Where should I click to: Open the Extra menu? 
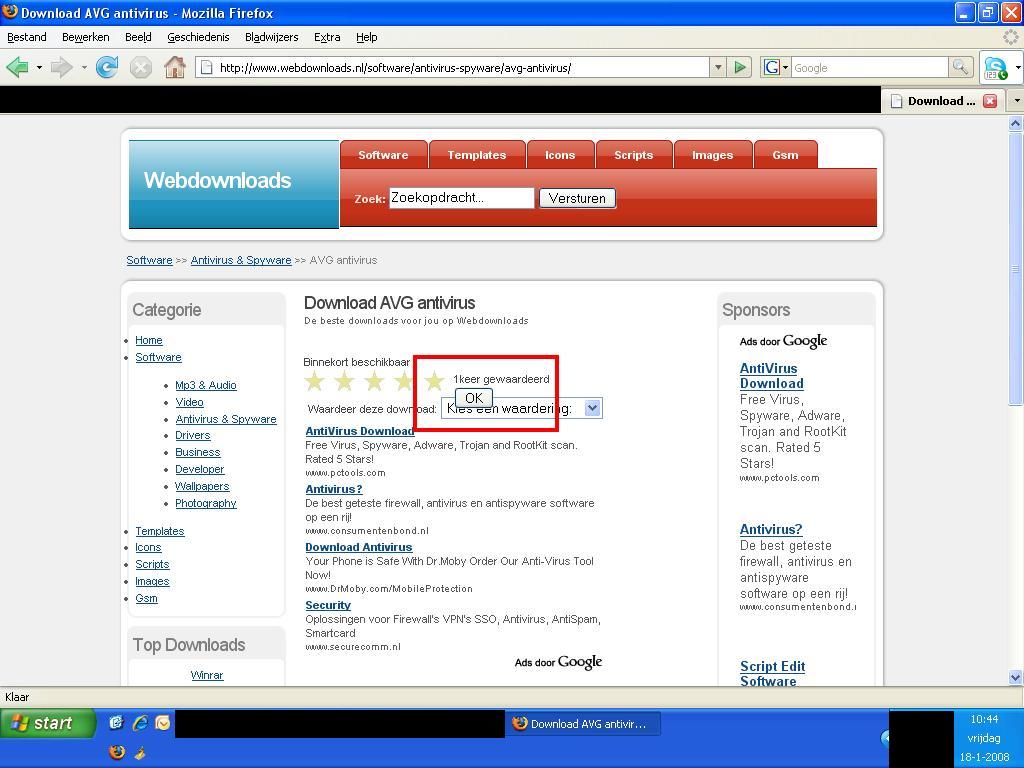[327, 37]
